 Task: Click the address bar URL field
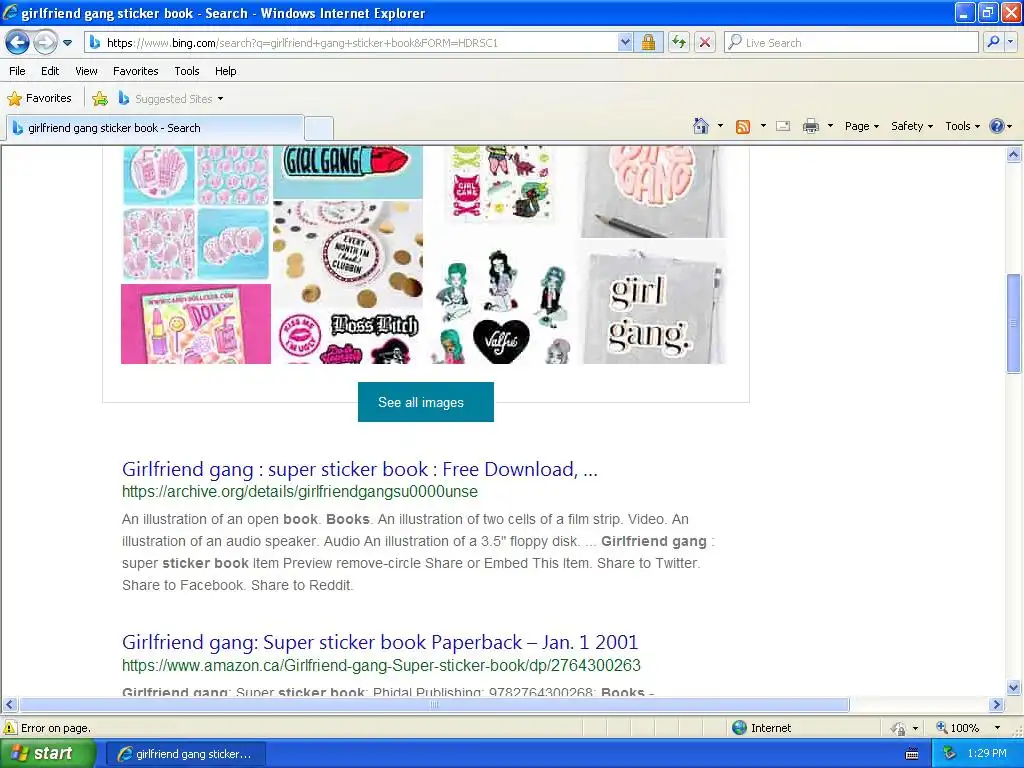click(x=353, y=43)
